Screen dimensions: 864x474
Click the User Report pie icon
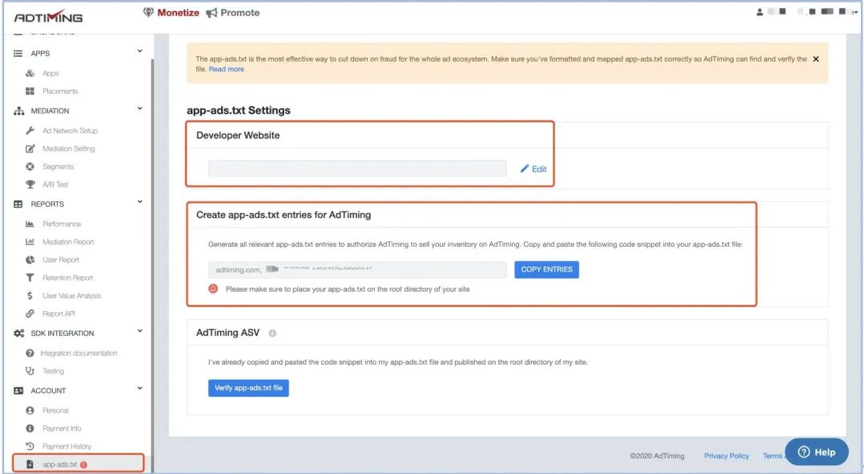click(30, 260)
